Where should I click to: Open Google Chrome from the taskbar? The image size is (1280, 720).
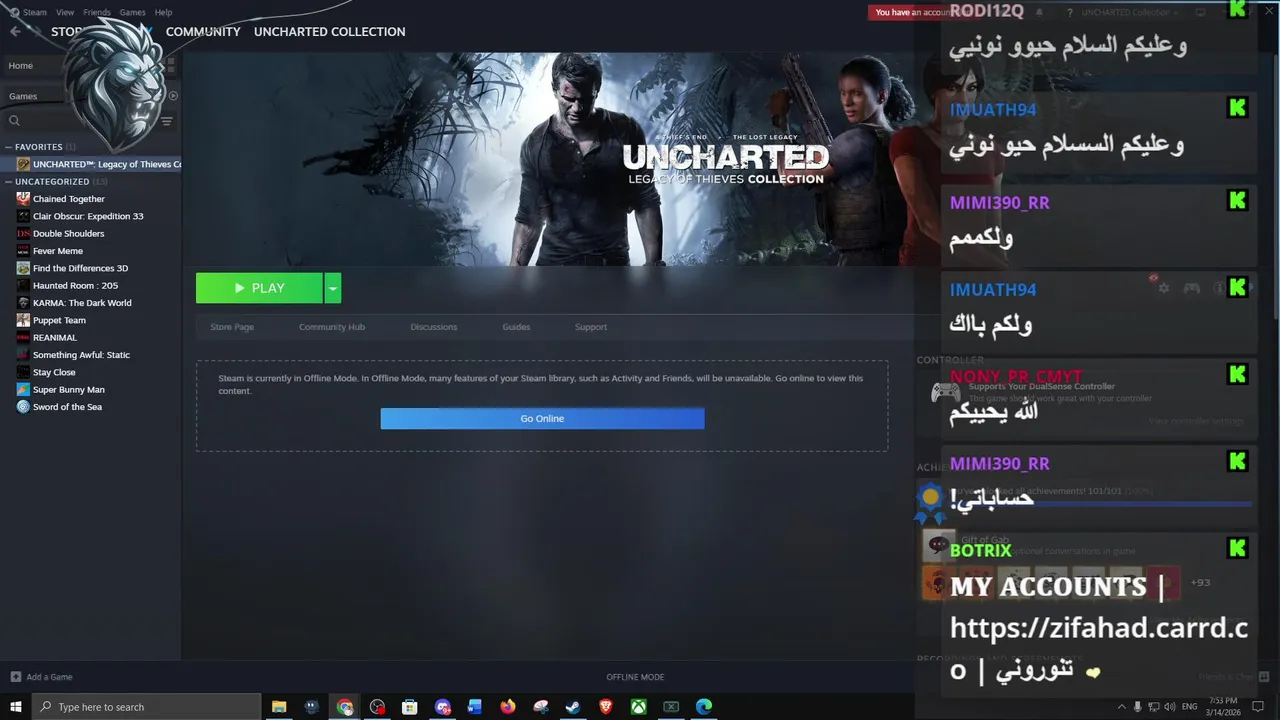[345, 707]
